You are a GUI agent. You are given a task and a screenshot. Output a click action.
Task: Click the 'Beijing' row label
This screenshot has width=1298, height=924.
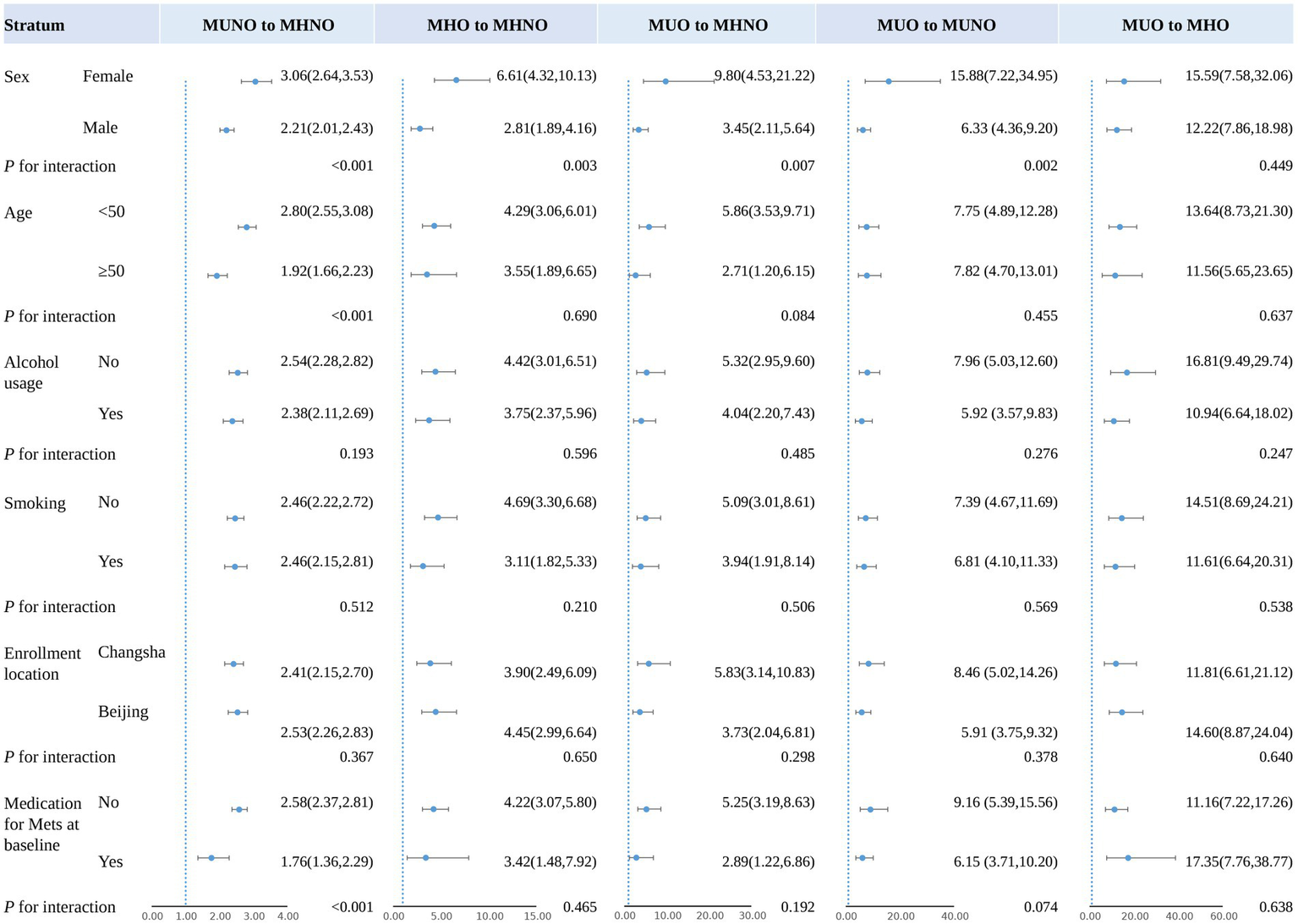[123, 711]
